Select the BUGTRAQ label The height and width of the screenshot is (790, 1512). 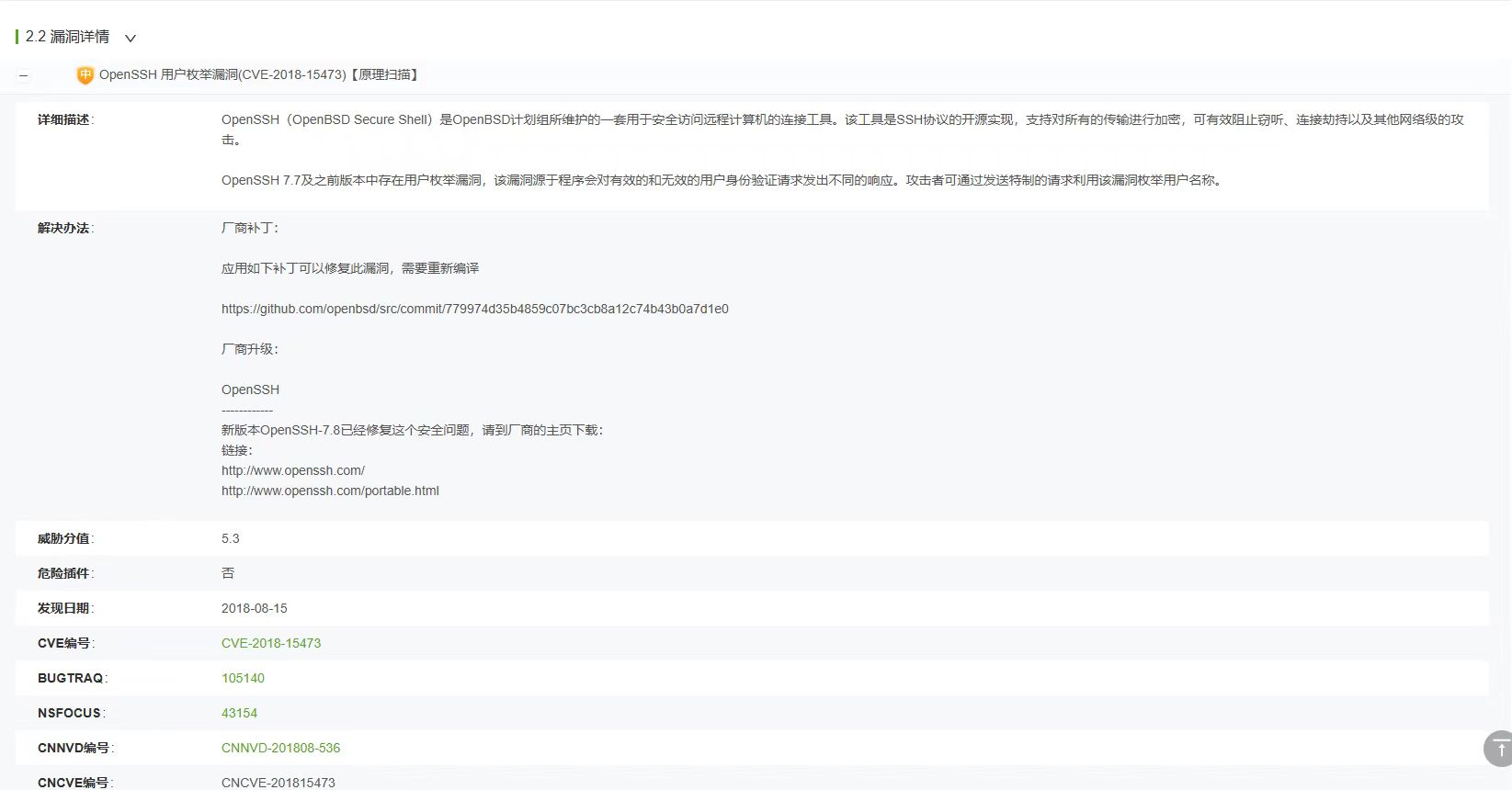72,678
